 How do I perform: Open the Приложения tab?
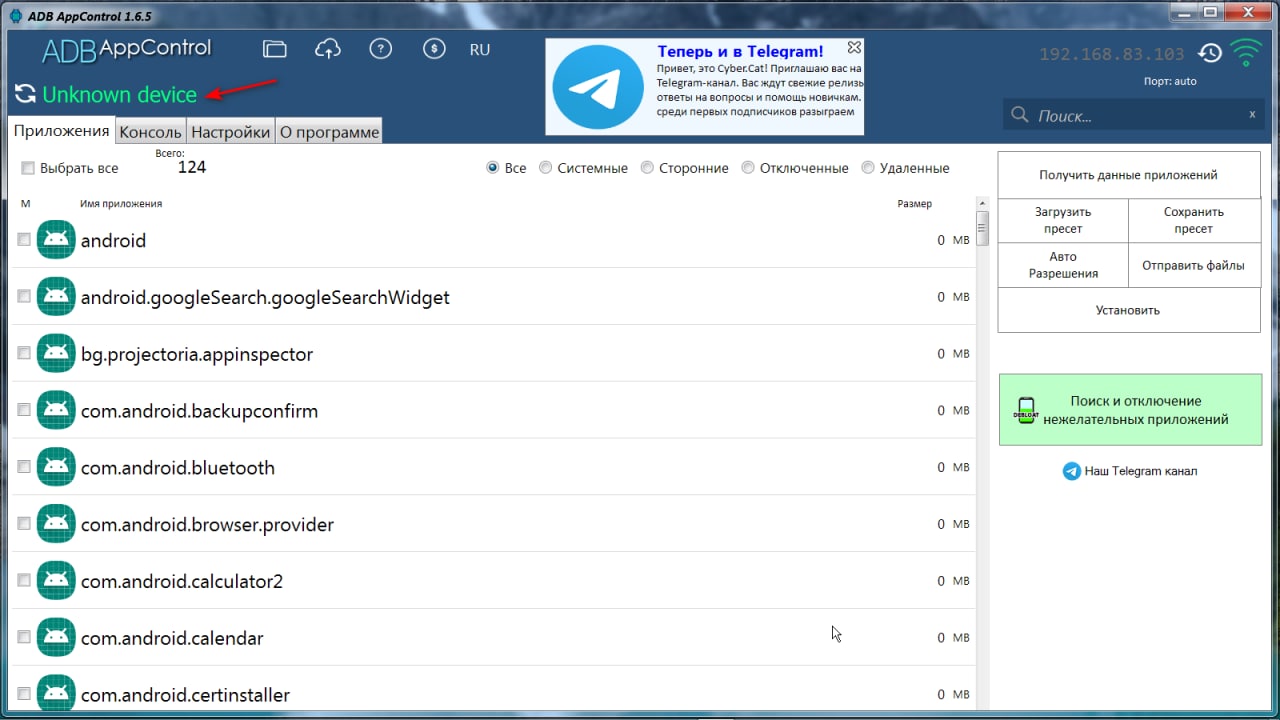tap(61, 131)
